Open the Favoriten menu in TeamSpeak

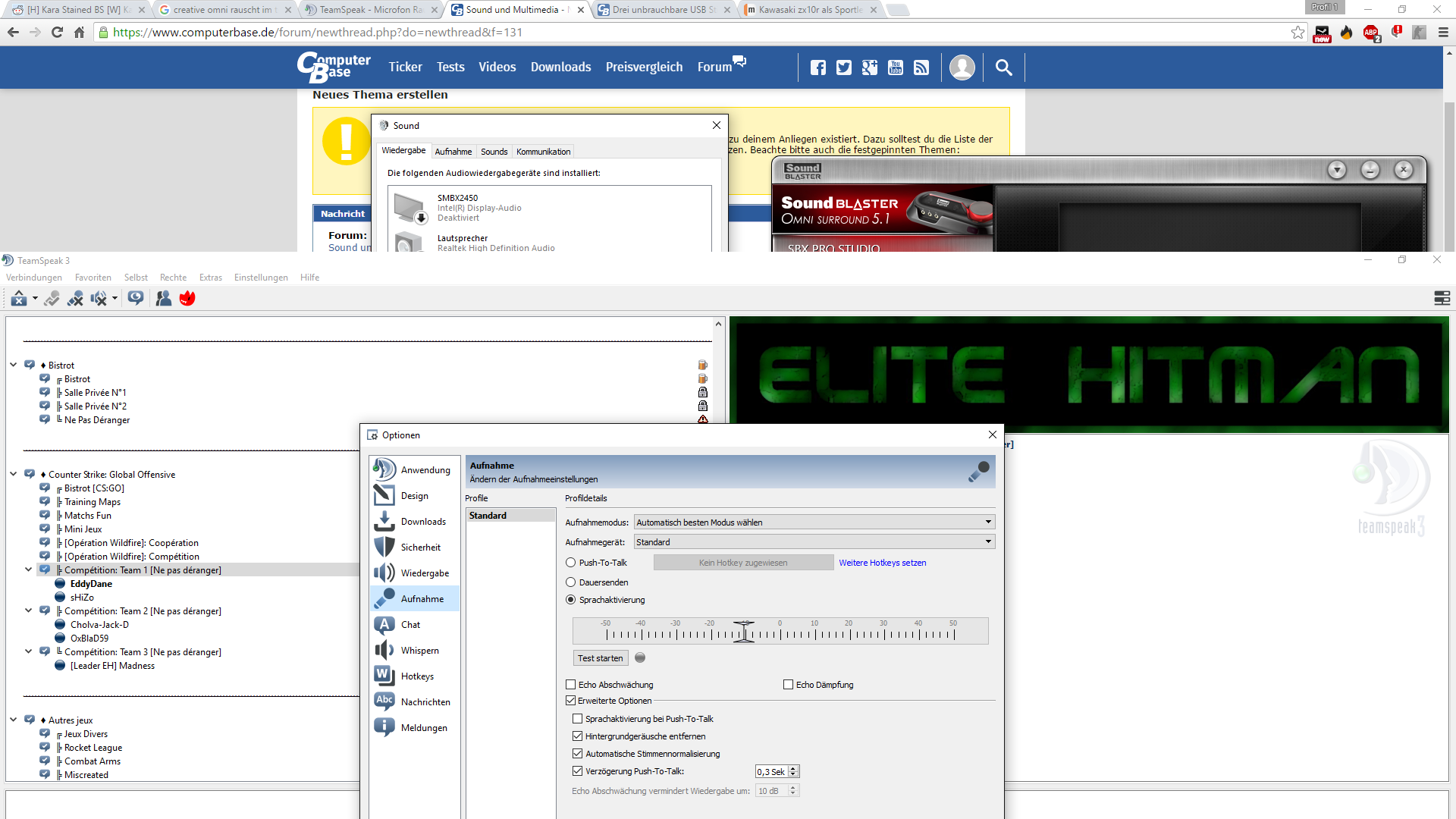pos(93,278)
